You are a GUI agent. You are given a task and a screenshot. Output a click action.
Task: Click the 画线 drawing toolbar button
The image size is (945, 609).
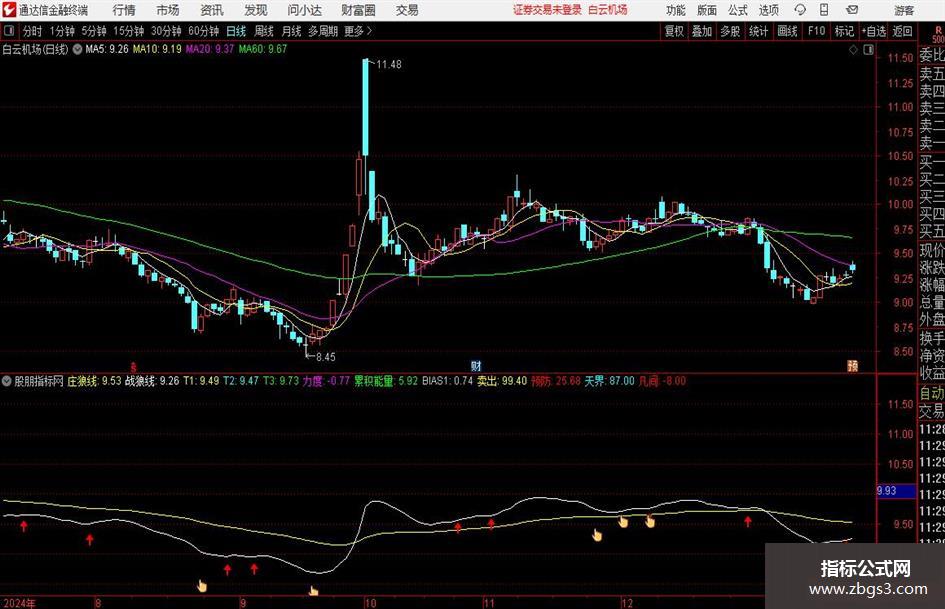(x=787, y=31)
